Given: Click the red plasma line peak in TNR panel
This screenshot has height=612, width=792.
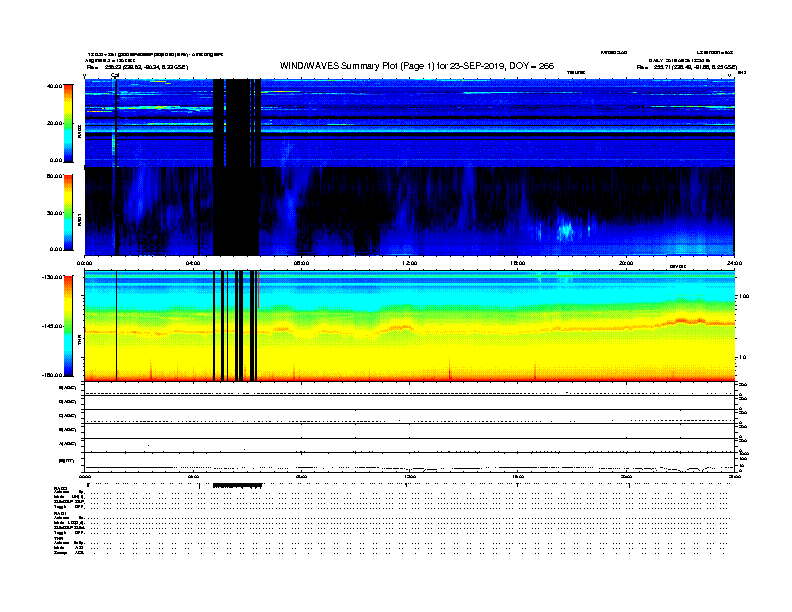Looking at the screenshot, I should pos(683,320).
